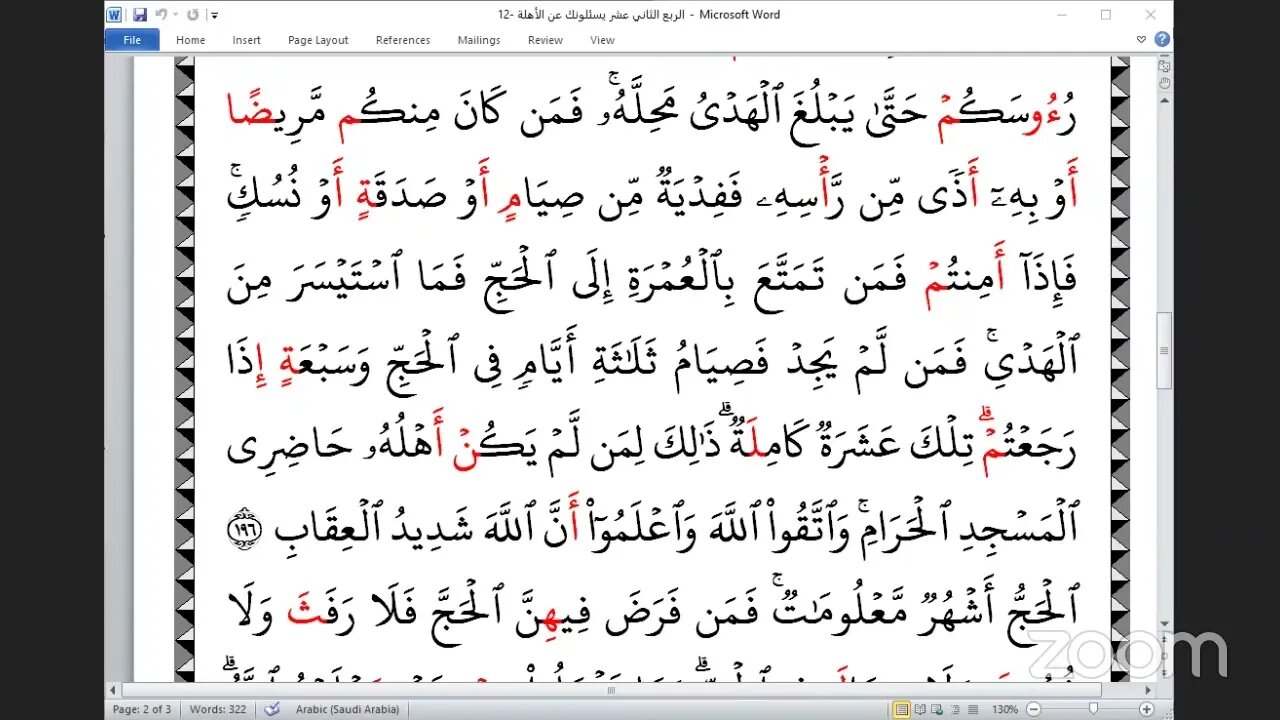Switch to Draft view in status bar
This screenshot has height=720, width=1280.
pyautogui.click(x=973, y=709)
